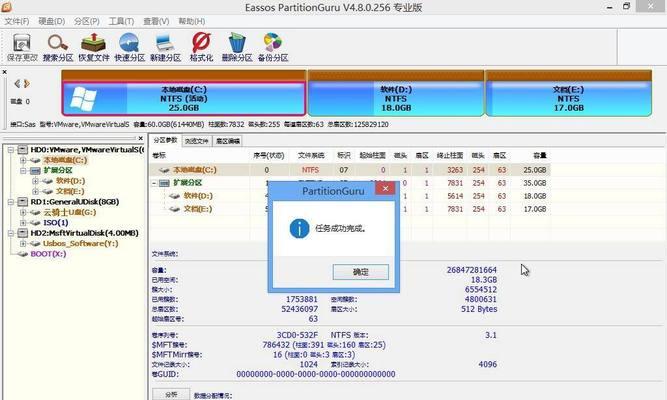Click the 文件系统 column header
The height and width of the screenshot is (400, 667).
point(311,156)
